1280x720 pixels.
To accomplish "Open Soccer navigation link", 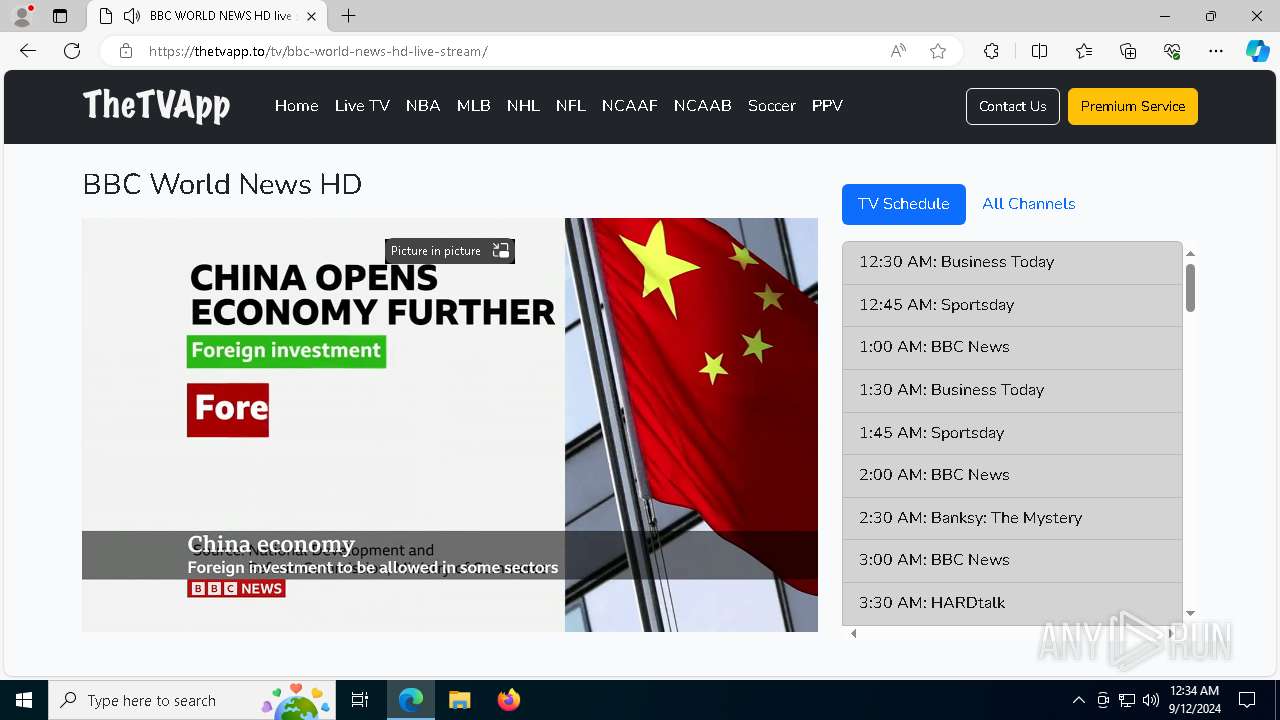I will (772, 106).
